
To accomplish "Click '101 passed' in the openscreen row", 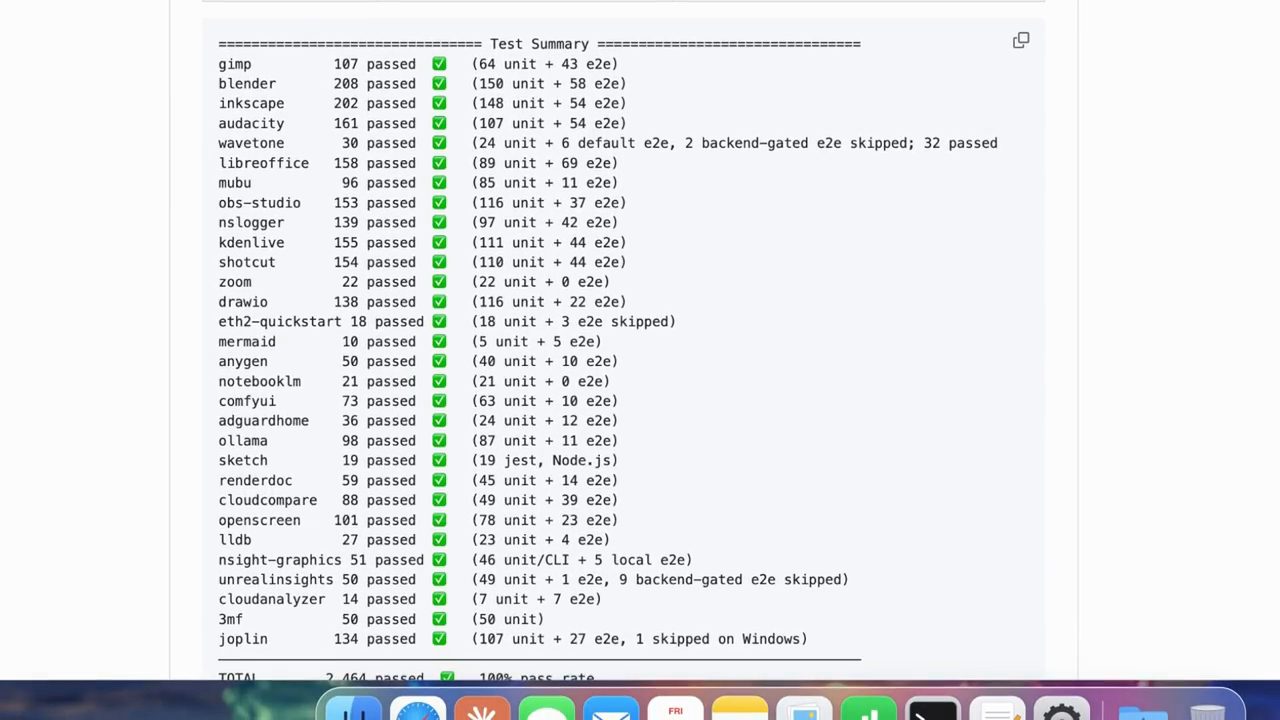I will click(375, 520).
